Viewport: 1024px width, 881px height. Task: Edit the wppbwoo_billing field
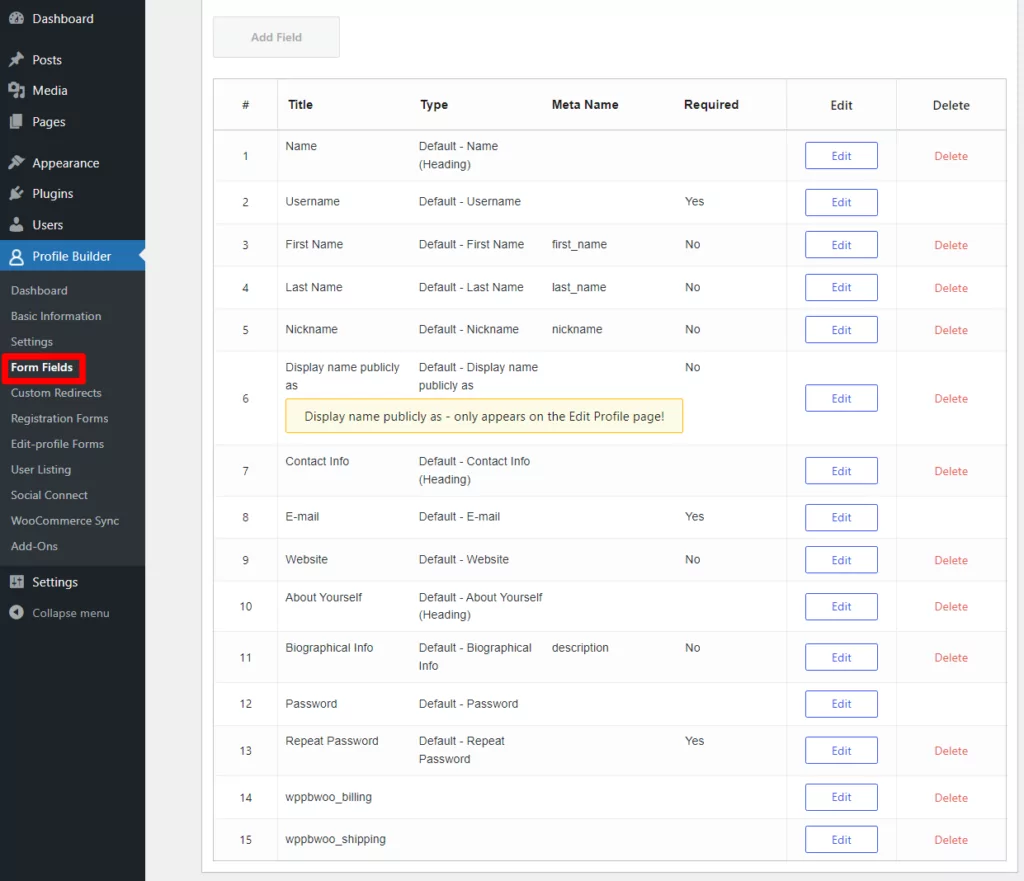coord(841,797)
